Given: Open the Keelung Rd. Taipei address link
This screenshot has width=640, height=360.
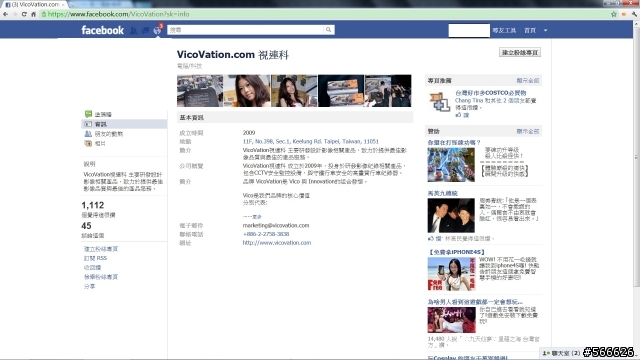Looking at the screenshot, I should pyautogui.click(x=311, y=141).
